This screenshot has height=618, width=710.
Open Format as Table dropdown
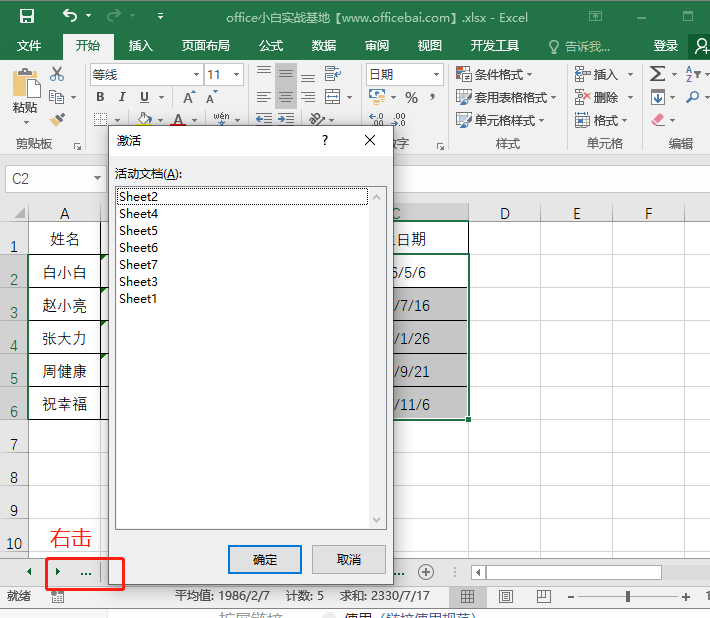(506, 97)
